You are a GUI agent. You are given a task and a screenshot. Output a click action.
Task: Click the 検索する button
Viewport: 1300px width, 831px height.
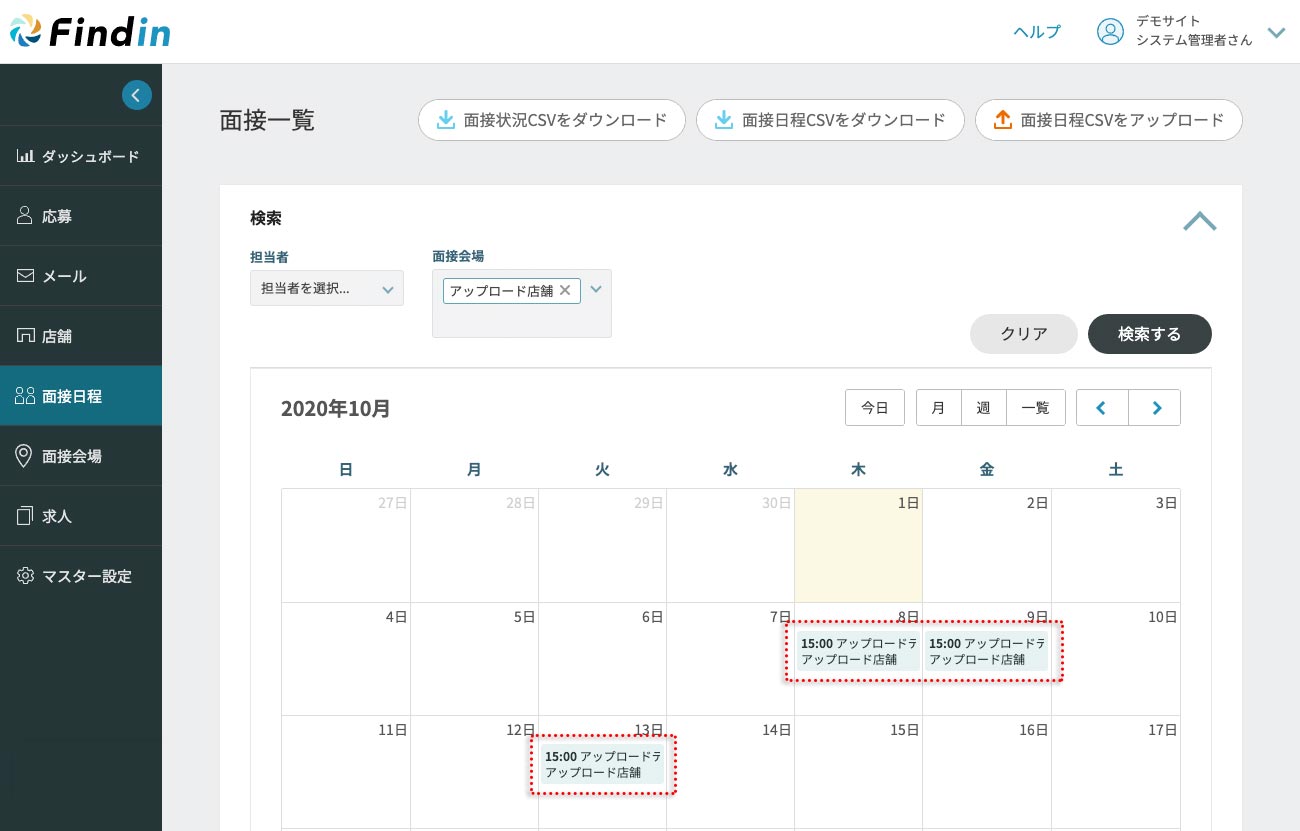1149,334
